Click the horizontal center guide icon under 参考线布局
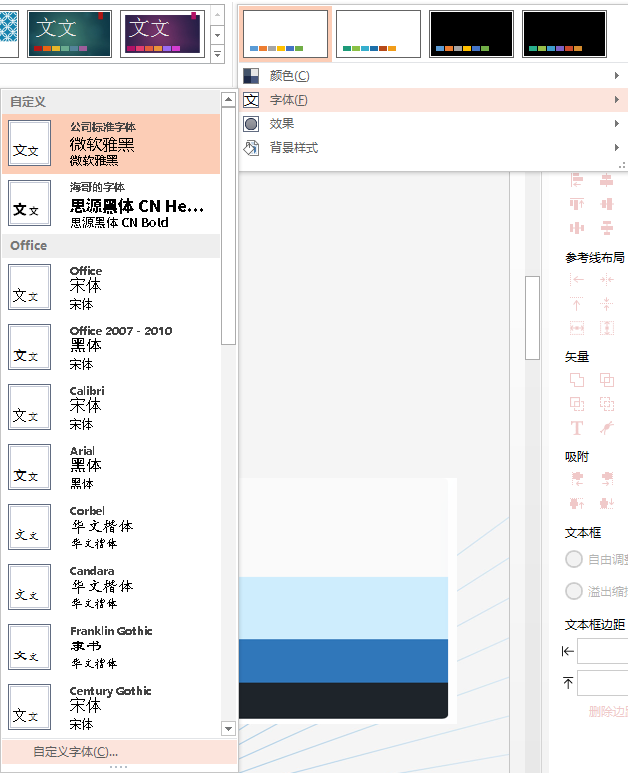This screenshot has width=628, height=773. [607, 280]
